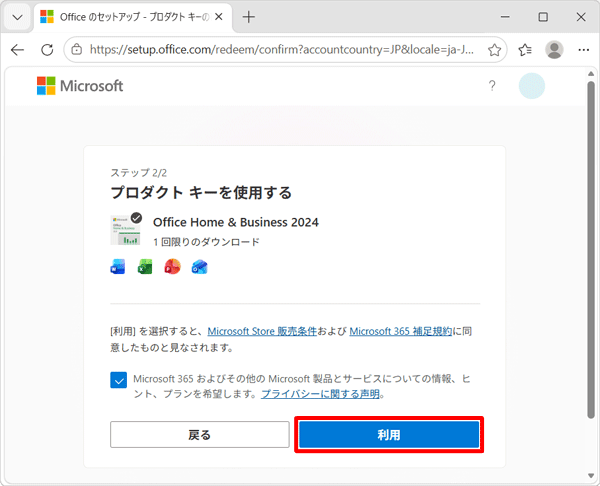The height and width of the screenshot is (486, 600).
Task: Click the Excel app icon
Action: 145,267
